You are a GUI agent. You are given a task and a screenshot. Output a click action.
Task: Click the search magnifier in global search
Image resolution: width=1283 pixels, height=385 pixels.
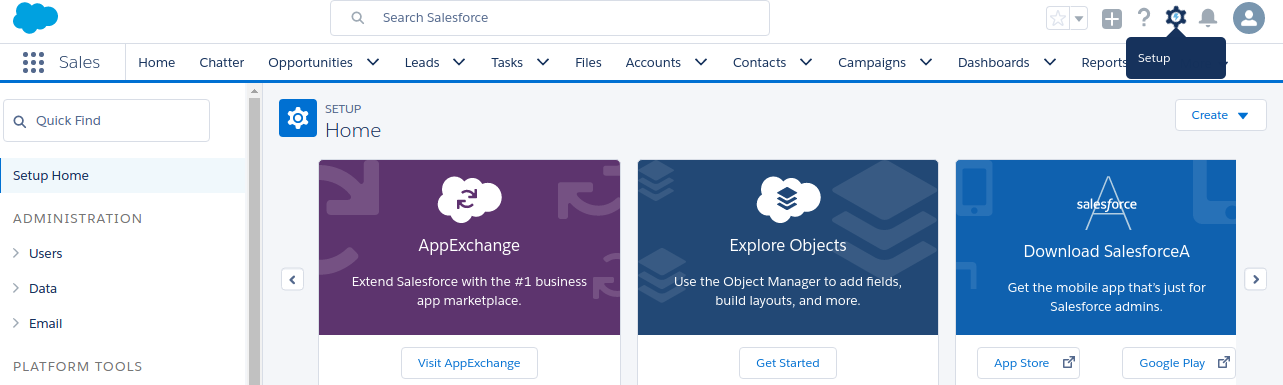(357, 18)
